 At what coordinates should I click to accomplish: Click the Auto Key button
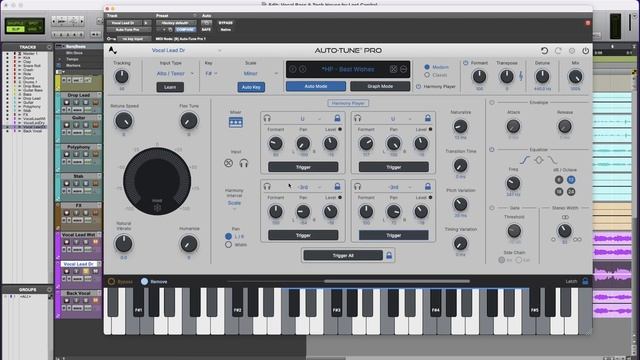click(x=251, y=87)
